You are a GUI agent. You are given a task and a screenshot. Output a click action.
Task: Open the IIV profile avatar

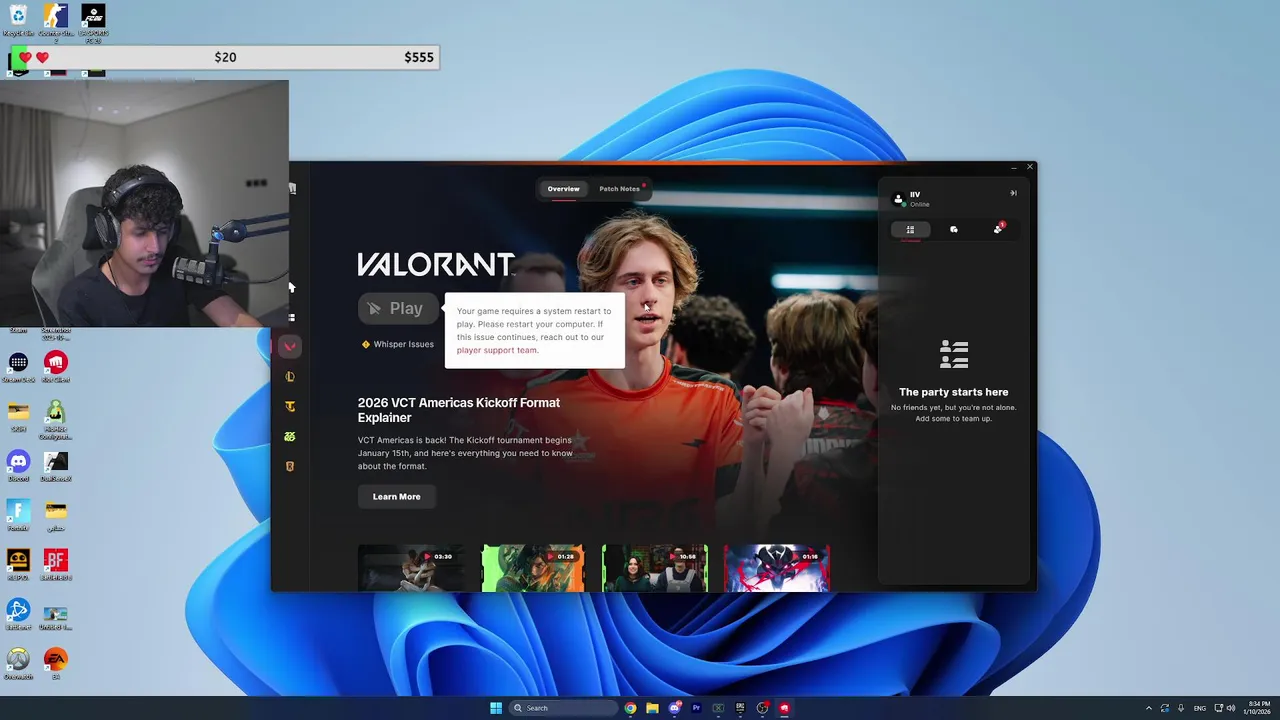pyautogui.click(x=898, y=199)
